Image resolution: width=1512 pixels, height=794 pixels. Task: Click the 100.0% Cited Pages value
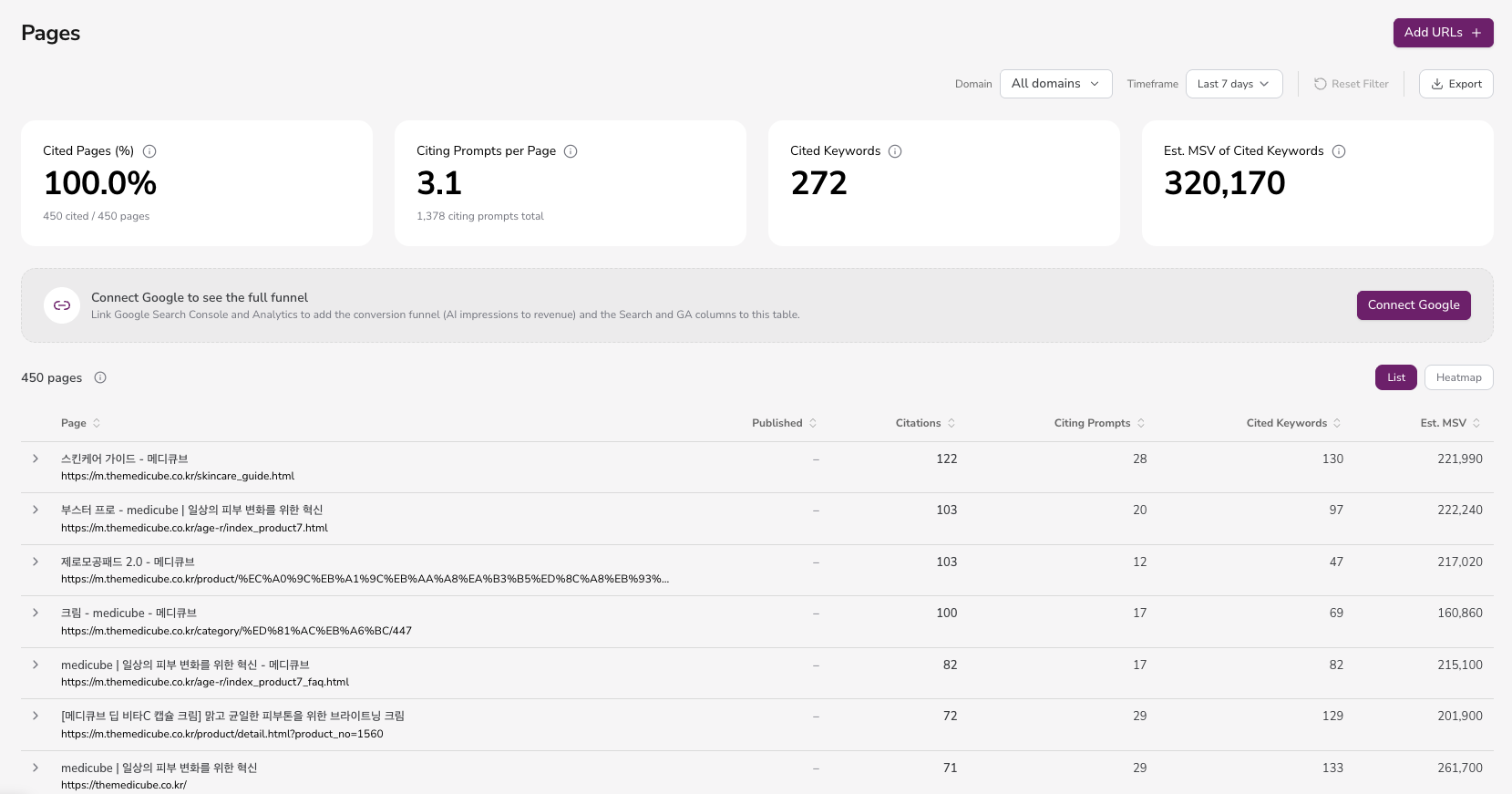coord(100,183)
